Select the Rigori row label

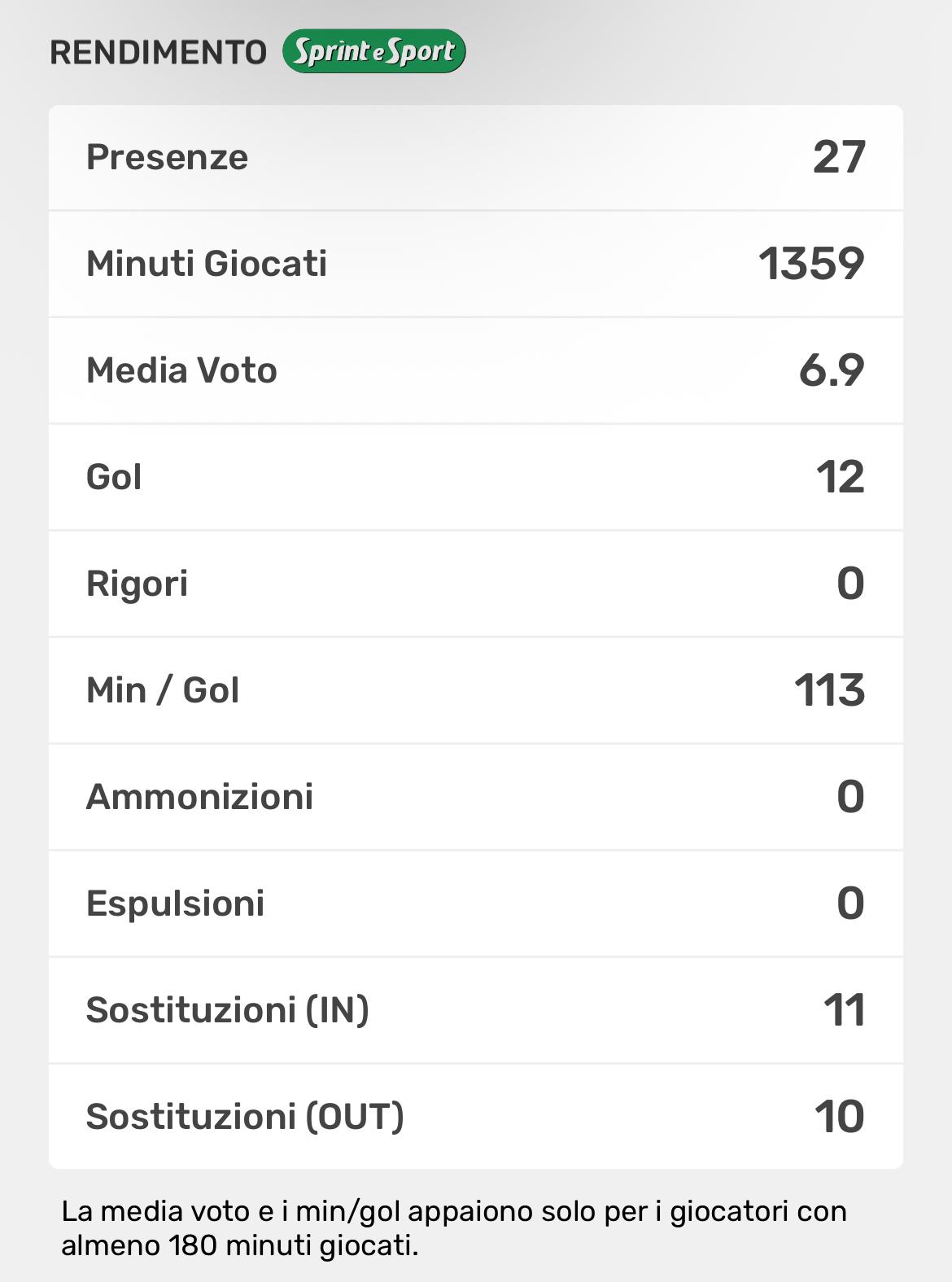click(x=137, y=584)
